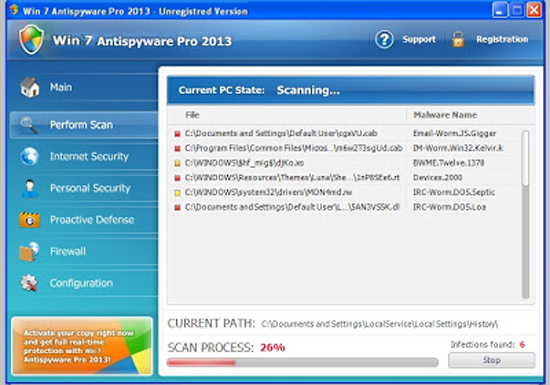This screenshot has width=550, height=385.
Task: Select the BWME.Twelve.1378 entry
Action: [x=448, y=163]
